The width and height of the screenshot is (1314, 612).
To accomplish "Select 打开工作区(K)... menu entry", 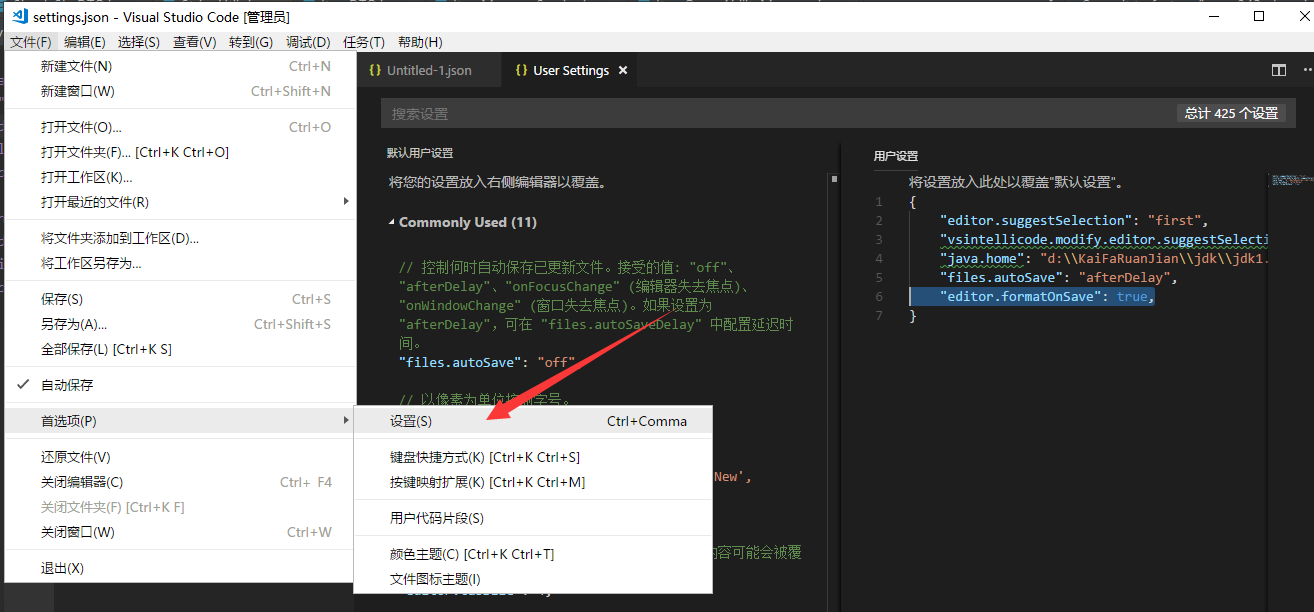I will click(x=180, y=177).
